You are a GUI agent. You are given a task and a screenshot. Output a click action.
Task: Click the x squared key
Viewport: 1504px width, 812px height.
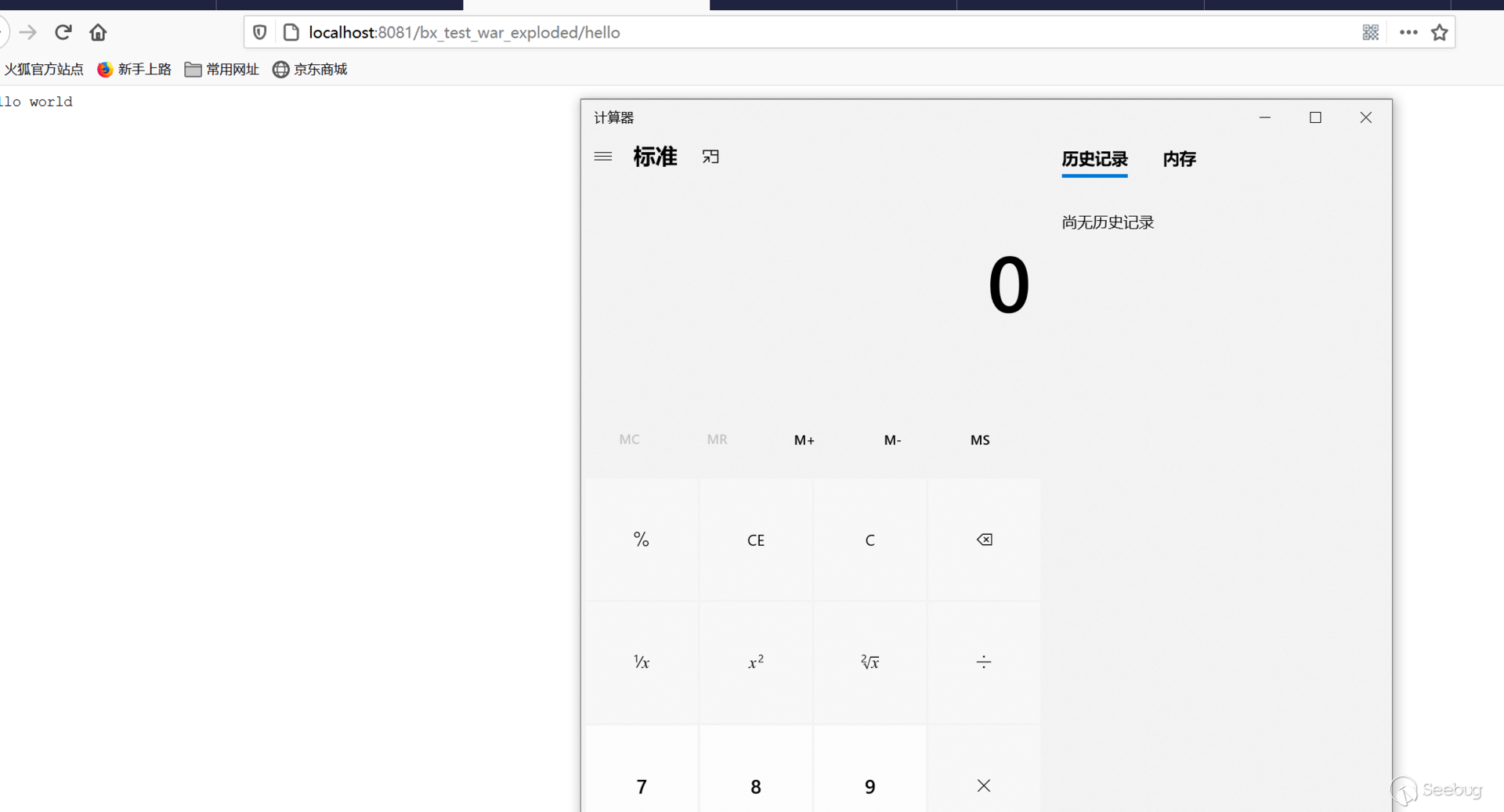(756, 662)
